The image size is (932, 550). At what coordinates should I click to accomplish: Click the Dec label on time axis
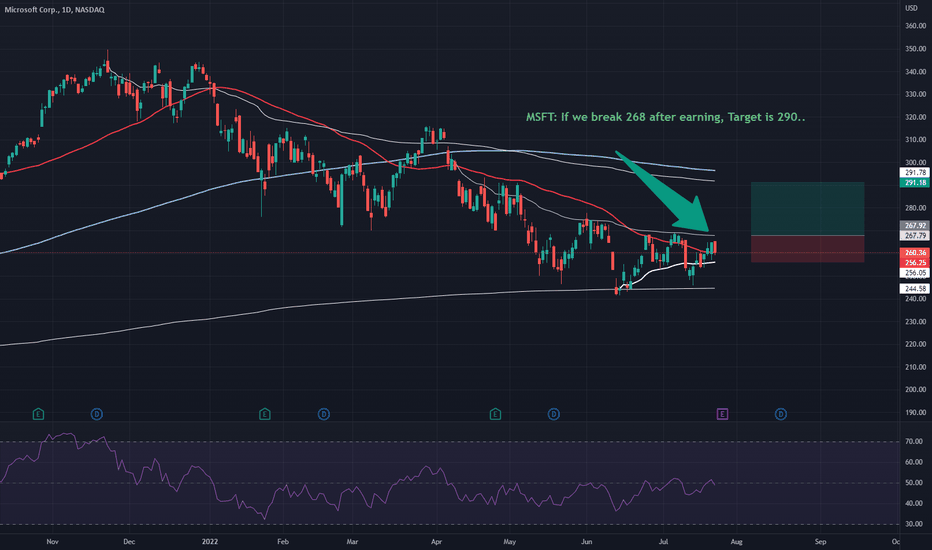129,542
